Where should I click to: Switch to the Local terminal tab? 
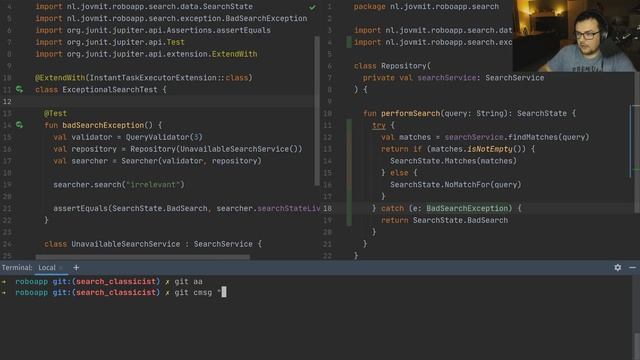click(47, 268)
